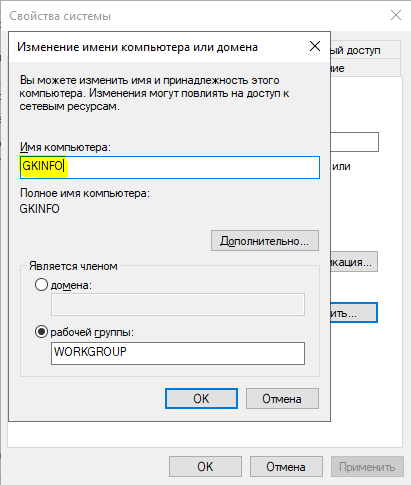Close the Свойства системы window
The height and width of the screenshot is (485, 411).
396,15
